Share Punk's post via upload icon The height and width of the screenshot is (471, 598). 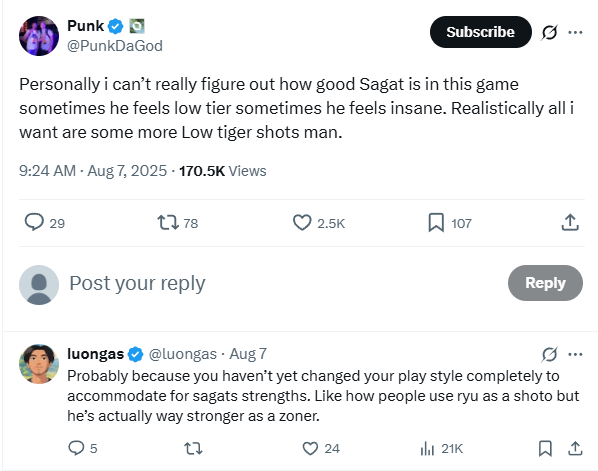(570, 222)
